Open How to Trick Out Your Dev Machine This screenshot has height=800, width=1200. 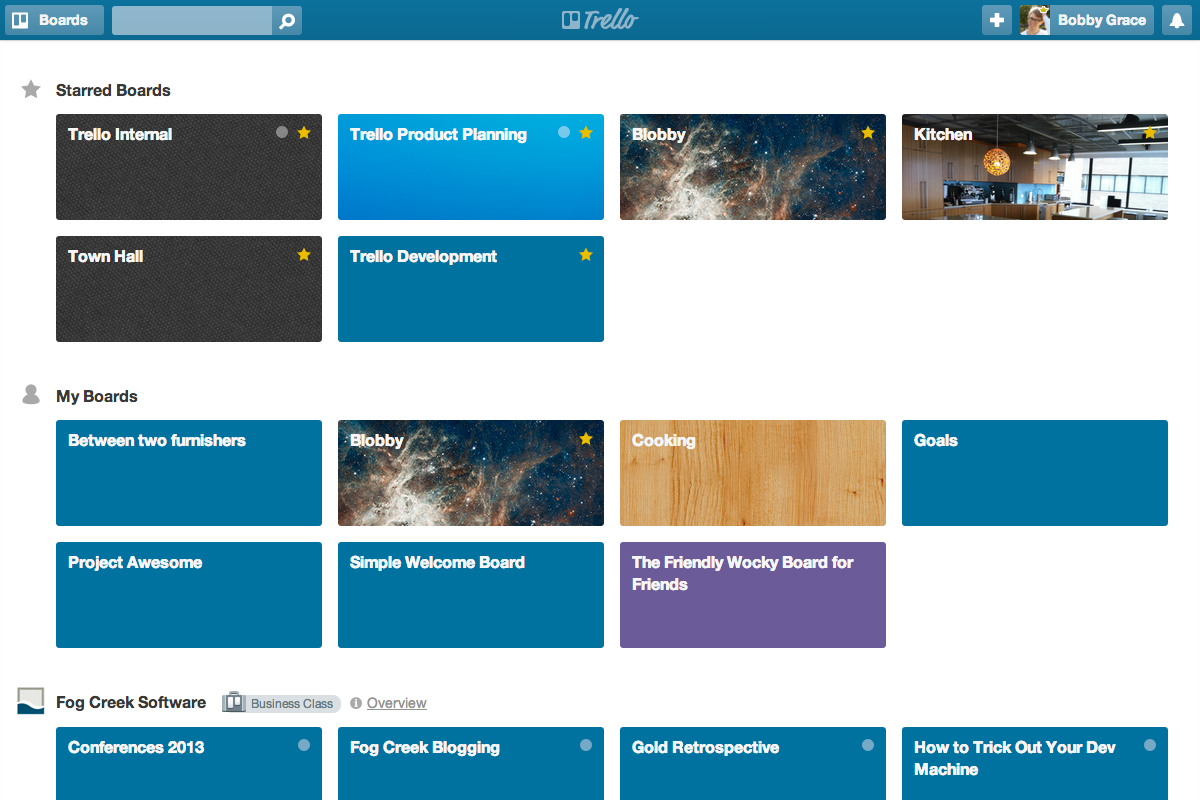[x=1035, y=764]
